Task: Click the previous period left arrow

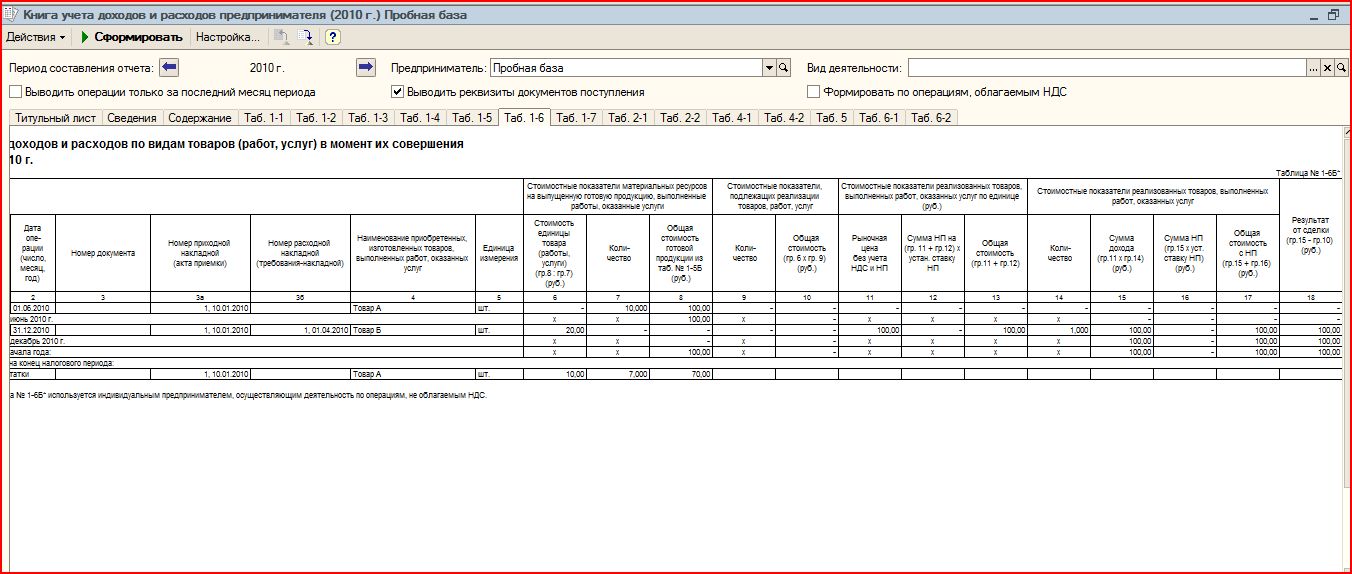Action: point(169,68)
